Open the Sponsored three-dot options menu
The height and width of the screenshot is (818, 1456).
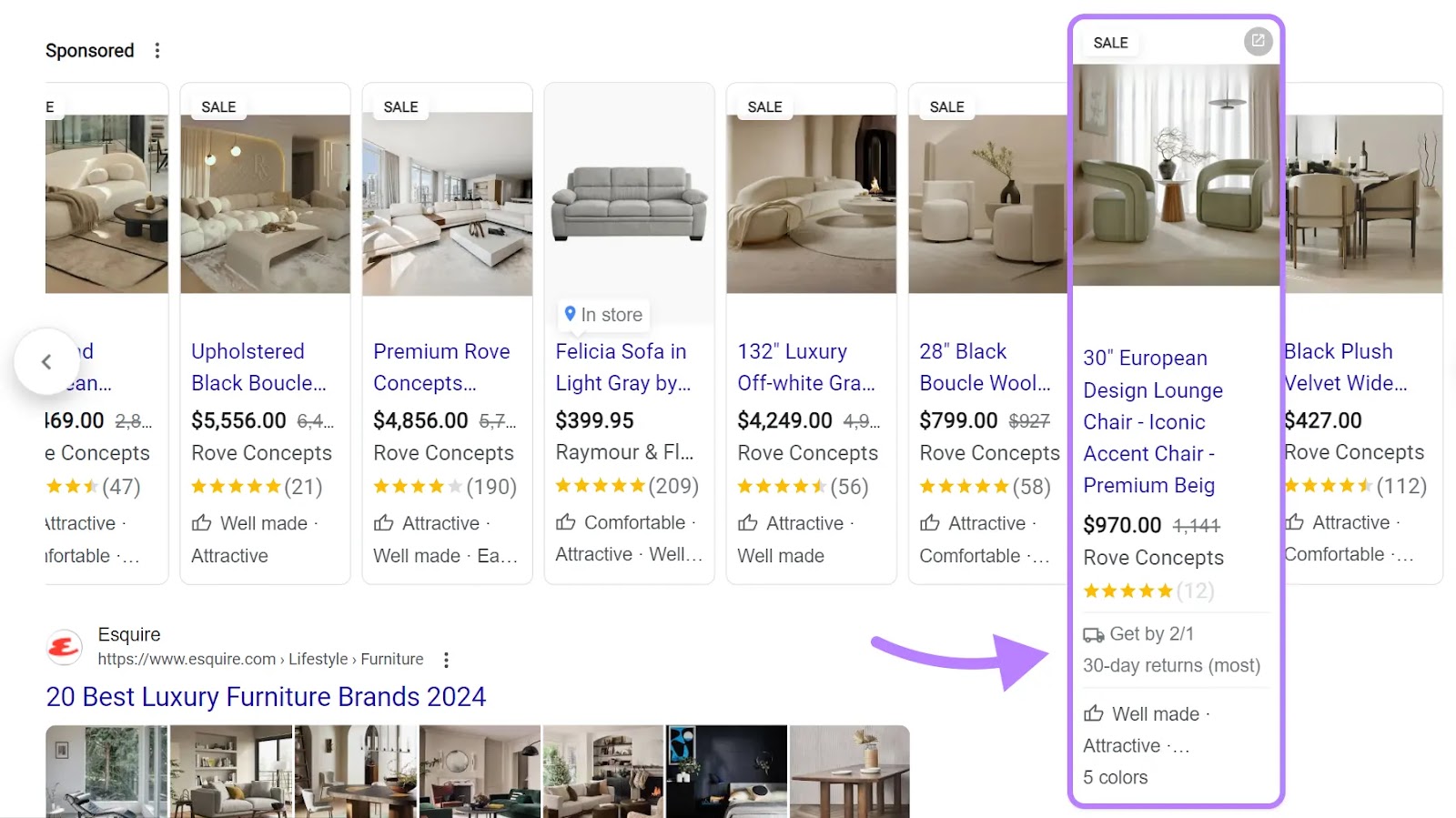[157, 50]
